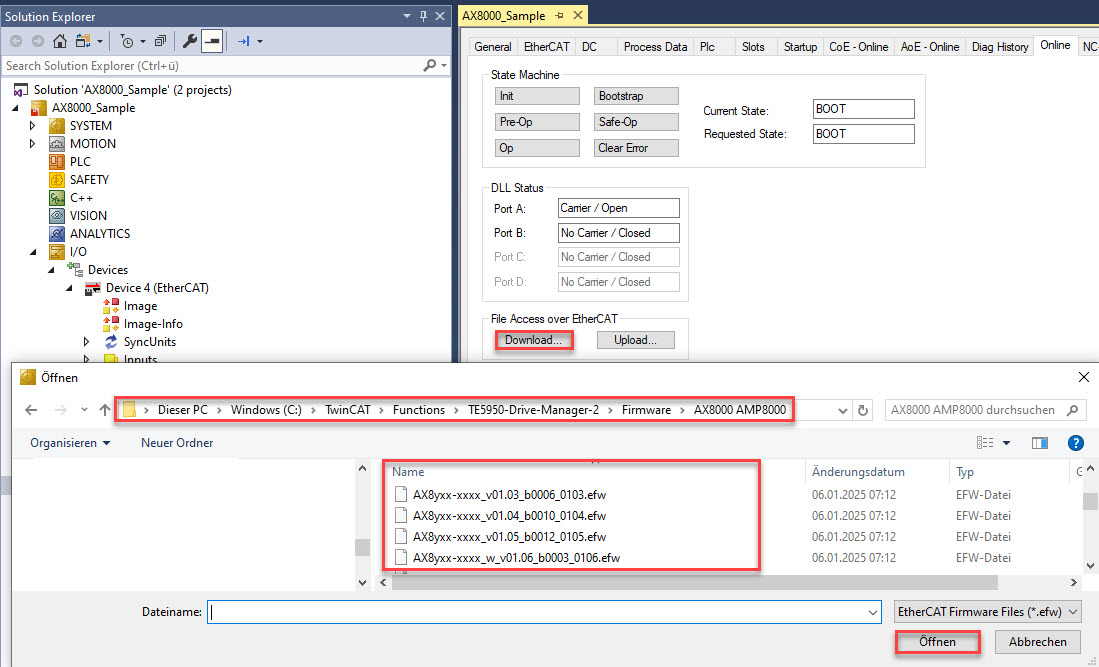Click the Download... button under File Access
1099x667 pixels.
533,340
